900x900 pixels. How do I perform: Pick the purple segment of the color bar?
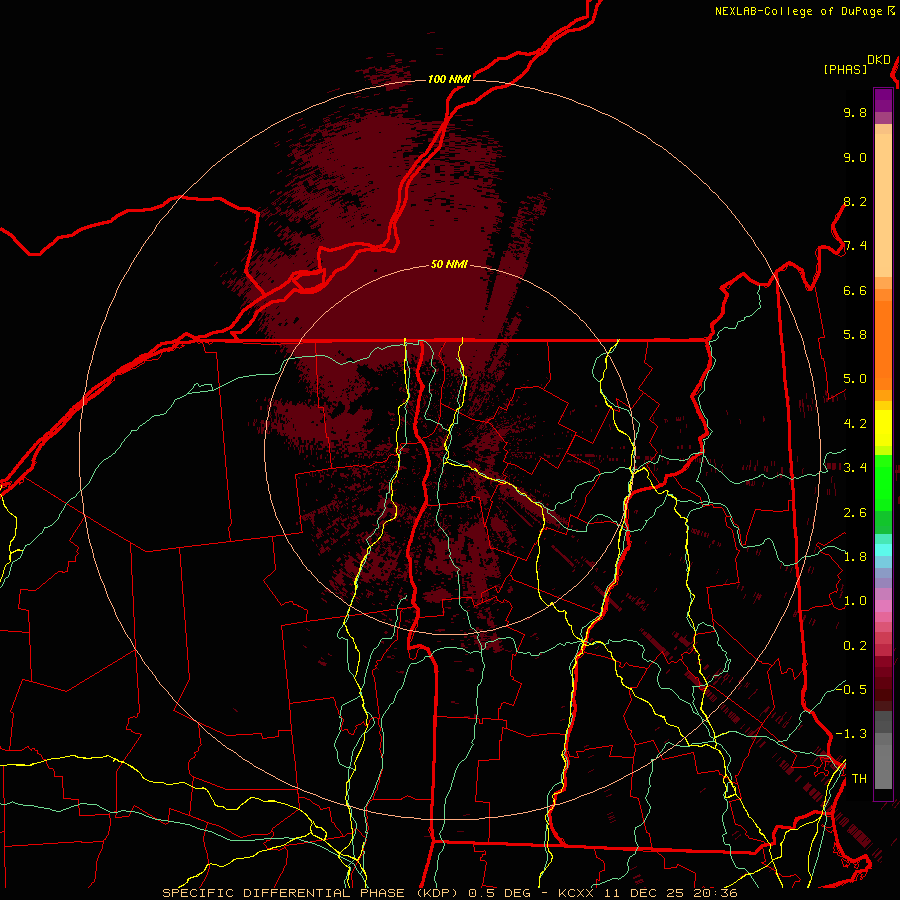click(883, 100)
